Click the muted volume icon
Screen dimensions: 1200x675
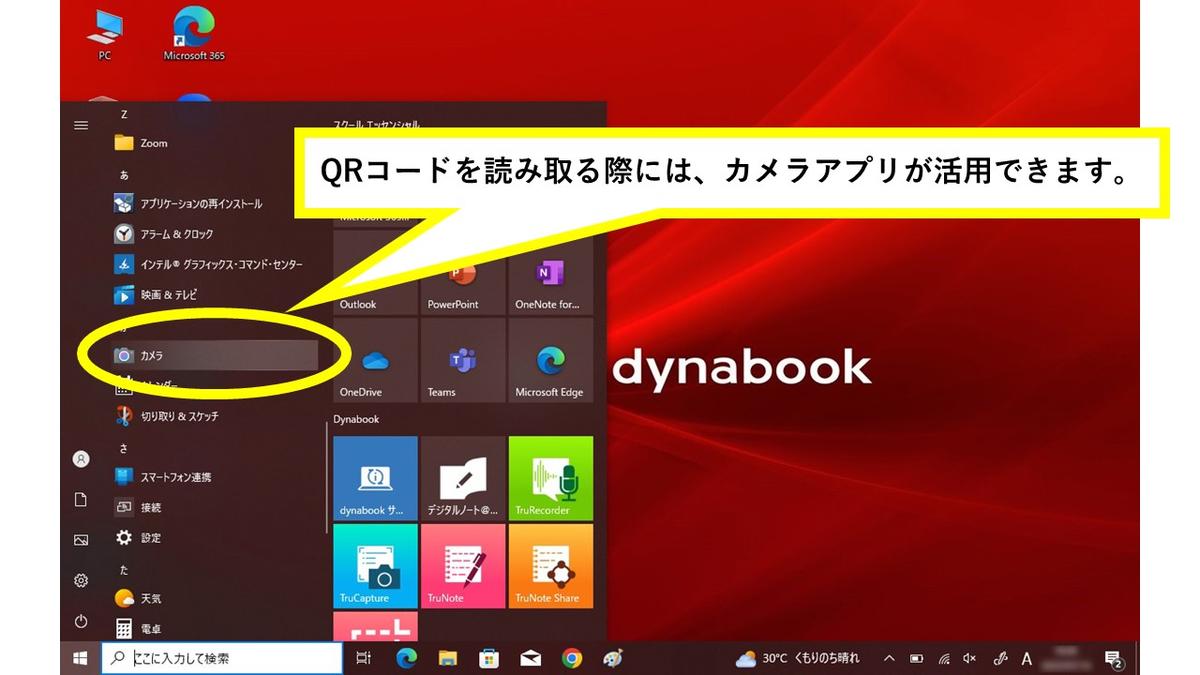(969, 658)
